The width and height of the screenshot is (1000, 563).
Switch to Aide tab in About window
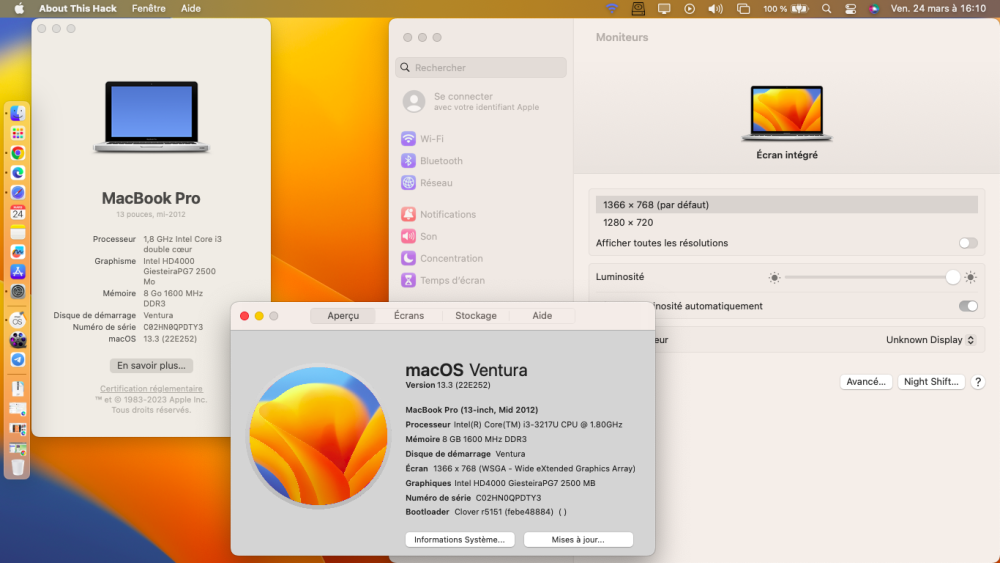542,316
